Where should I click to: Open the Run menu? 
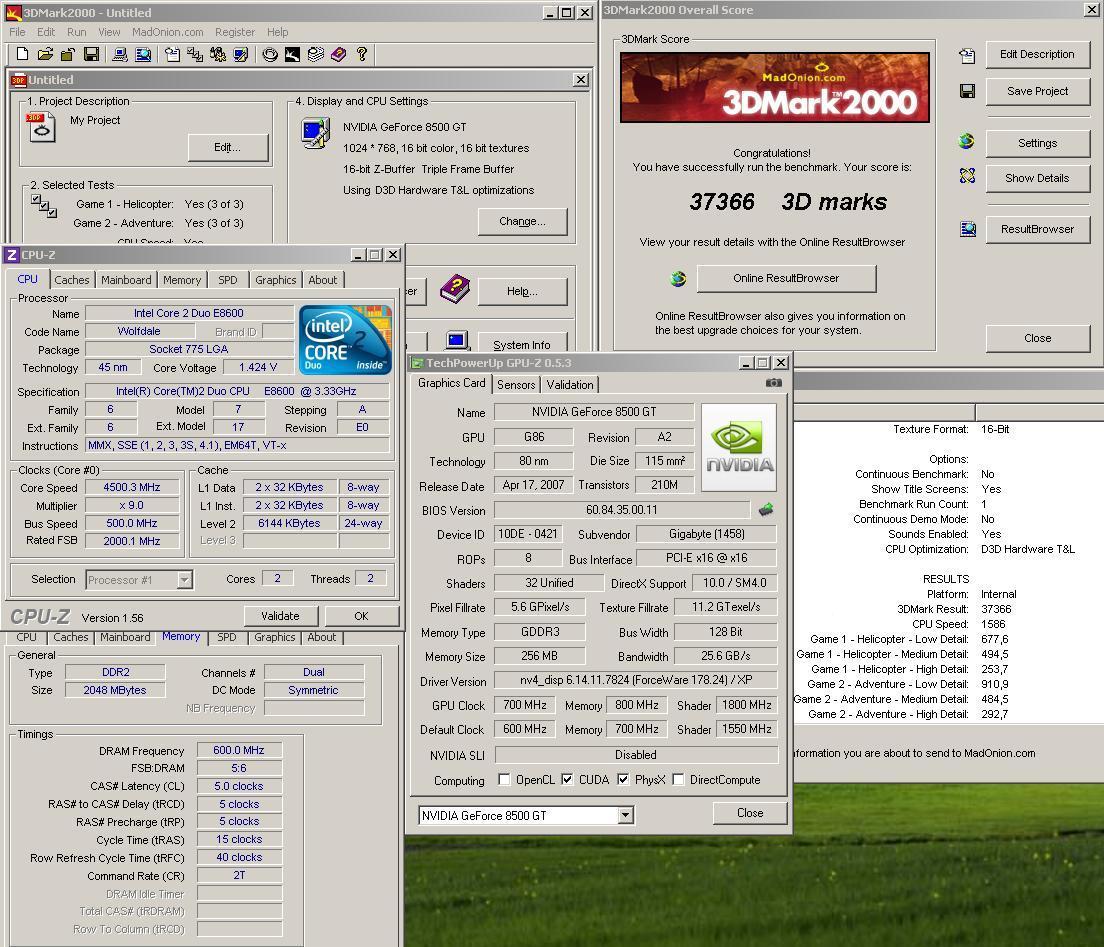pyautogui.click(x=77, y=32)
